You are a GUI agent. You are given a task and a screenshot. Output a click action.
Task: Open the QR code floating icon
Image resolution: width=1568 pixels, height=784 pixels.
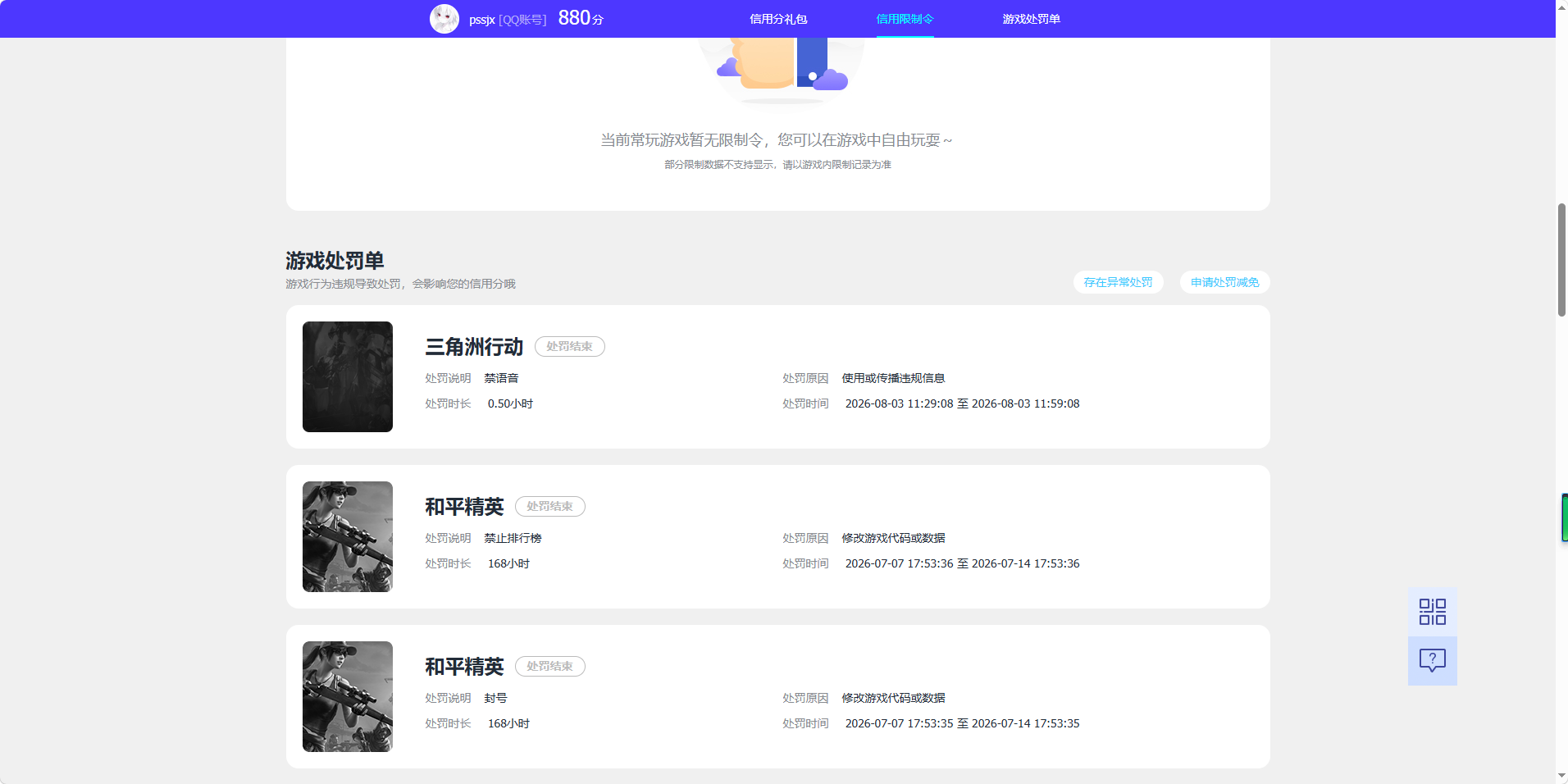[1432, 612]
